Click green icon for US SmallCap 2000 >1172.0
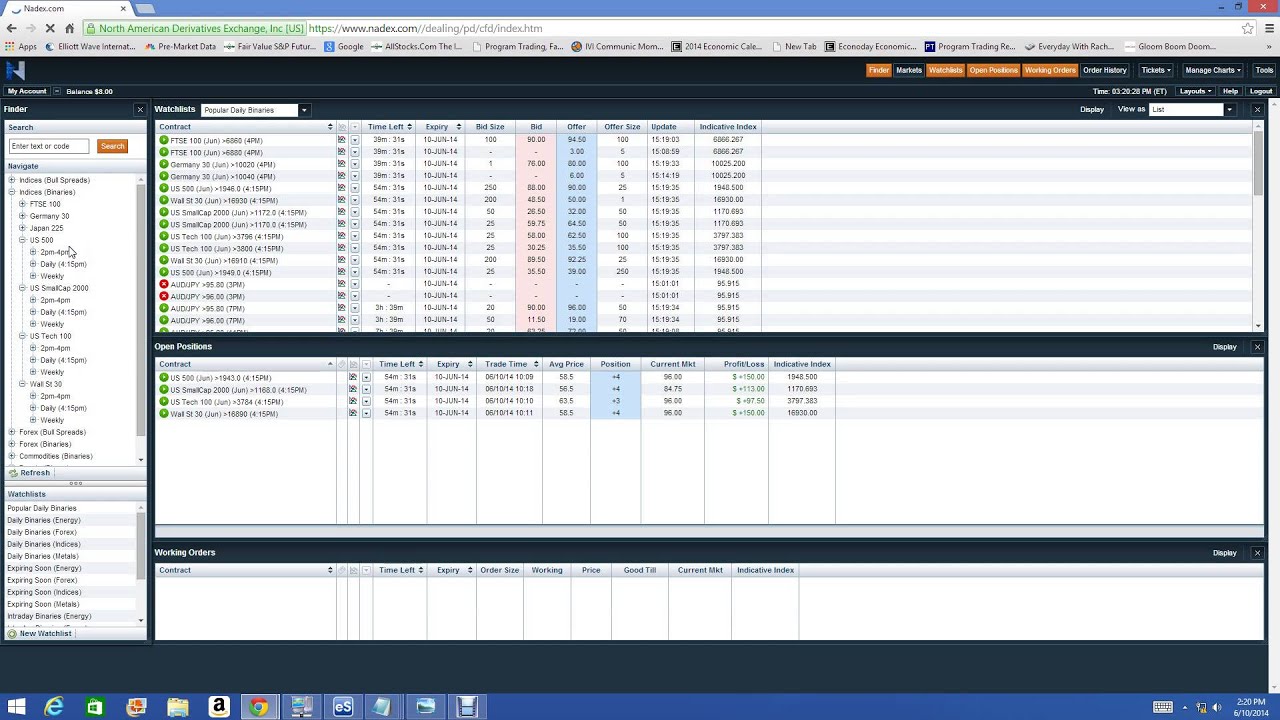 coord(164,212)
